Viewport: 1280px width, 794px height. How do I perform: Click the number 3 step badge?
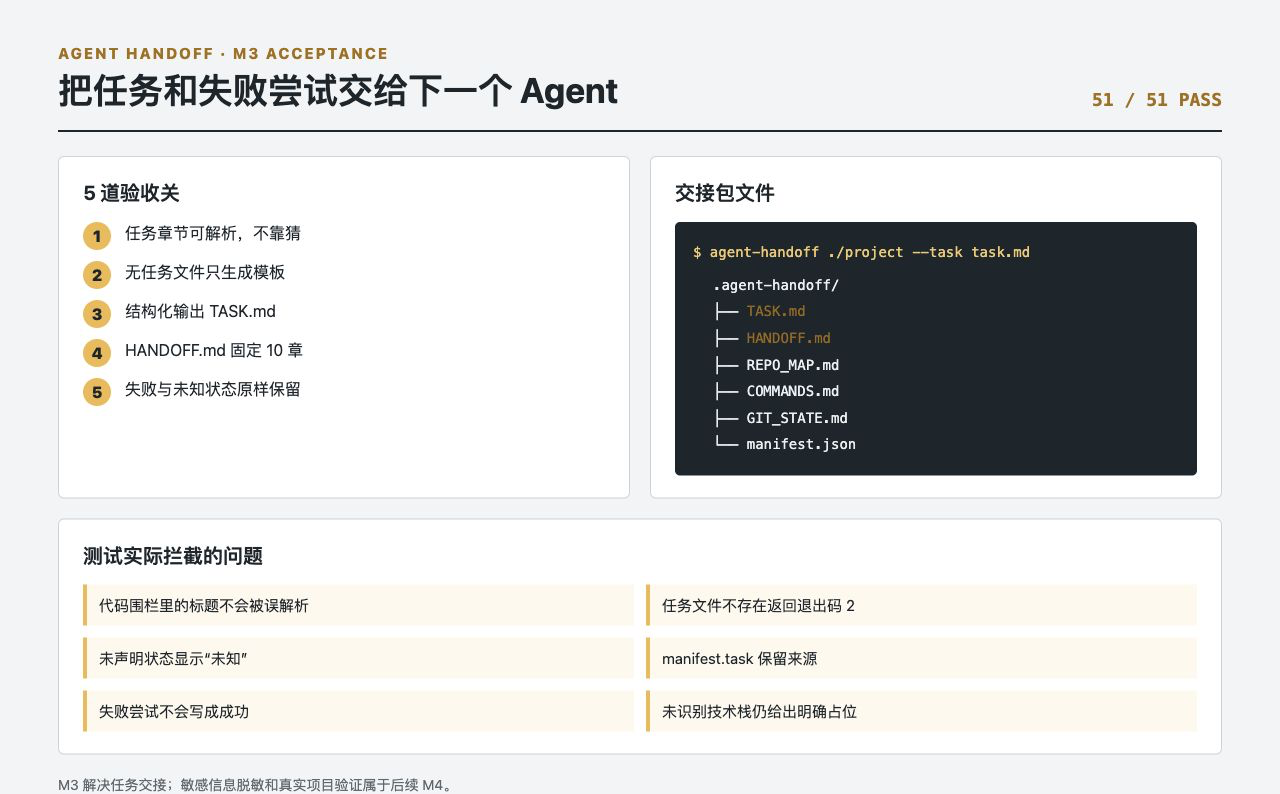97,314
